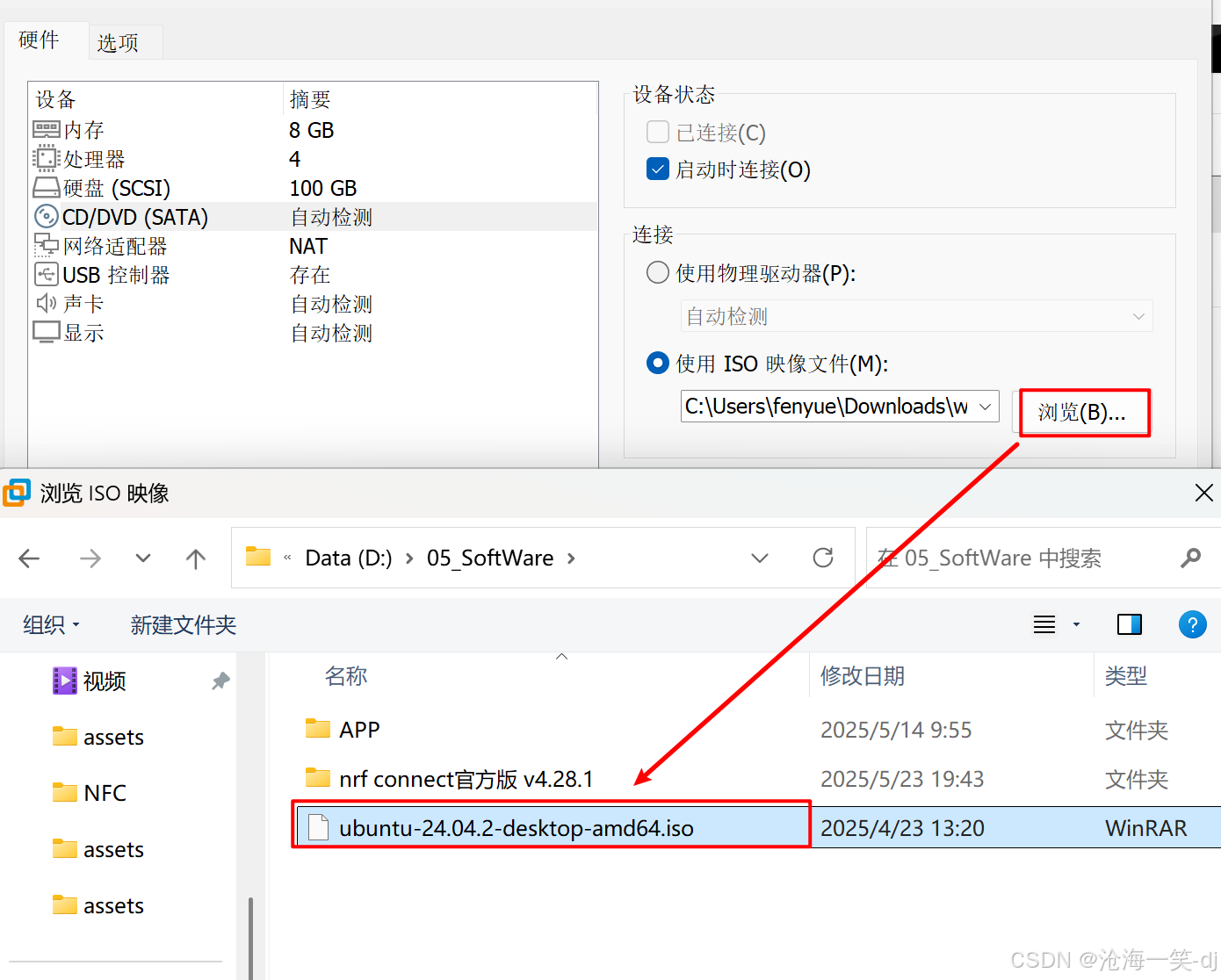Image resolution: width=1221 pixels, height=980 pixels.
Task: Select 使用 ISO 映像文件(M) radio button
Action: (x=658, y=363)
